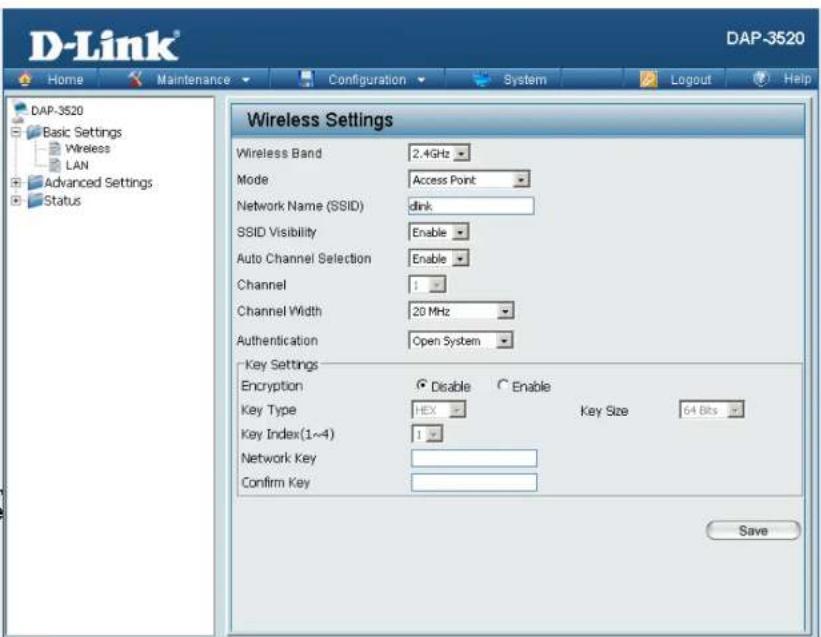Open the Key Size 64 Bits dropdown

point(712,410)
